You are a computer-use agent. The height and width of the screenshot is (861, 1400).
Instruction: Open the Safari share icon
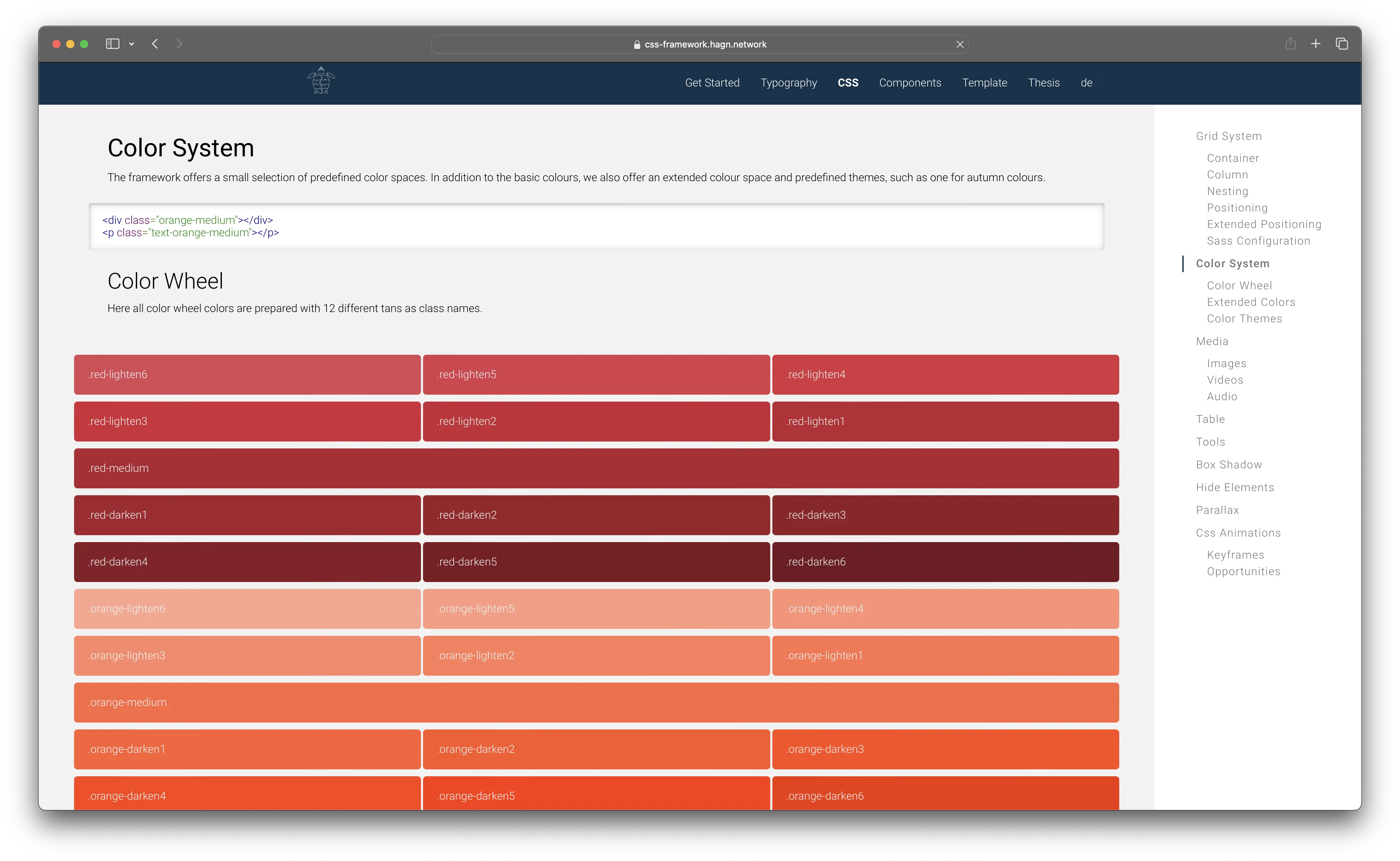click(x=1290, y=44)
